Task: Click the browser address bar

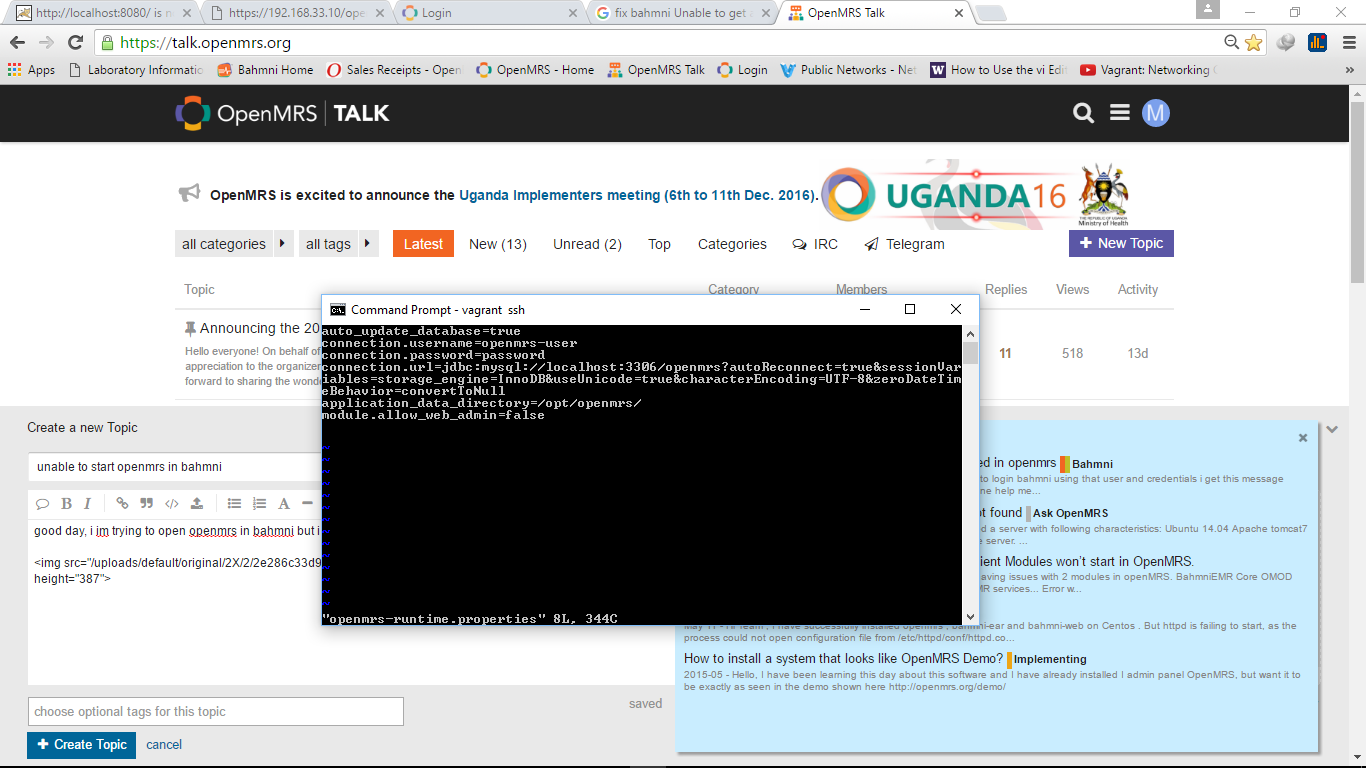Action: (660, 43)
